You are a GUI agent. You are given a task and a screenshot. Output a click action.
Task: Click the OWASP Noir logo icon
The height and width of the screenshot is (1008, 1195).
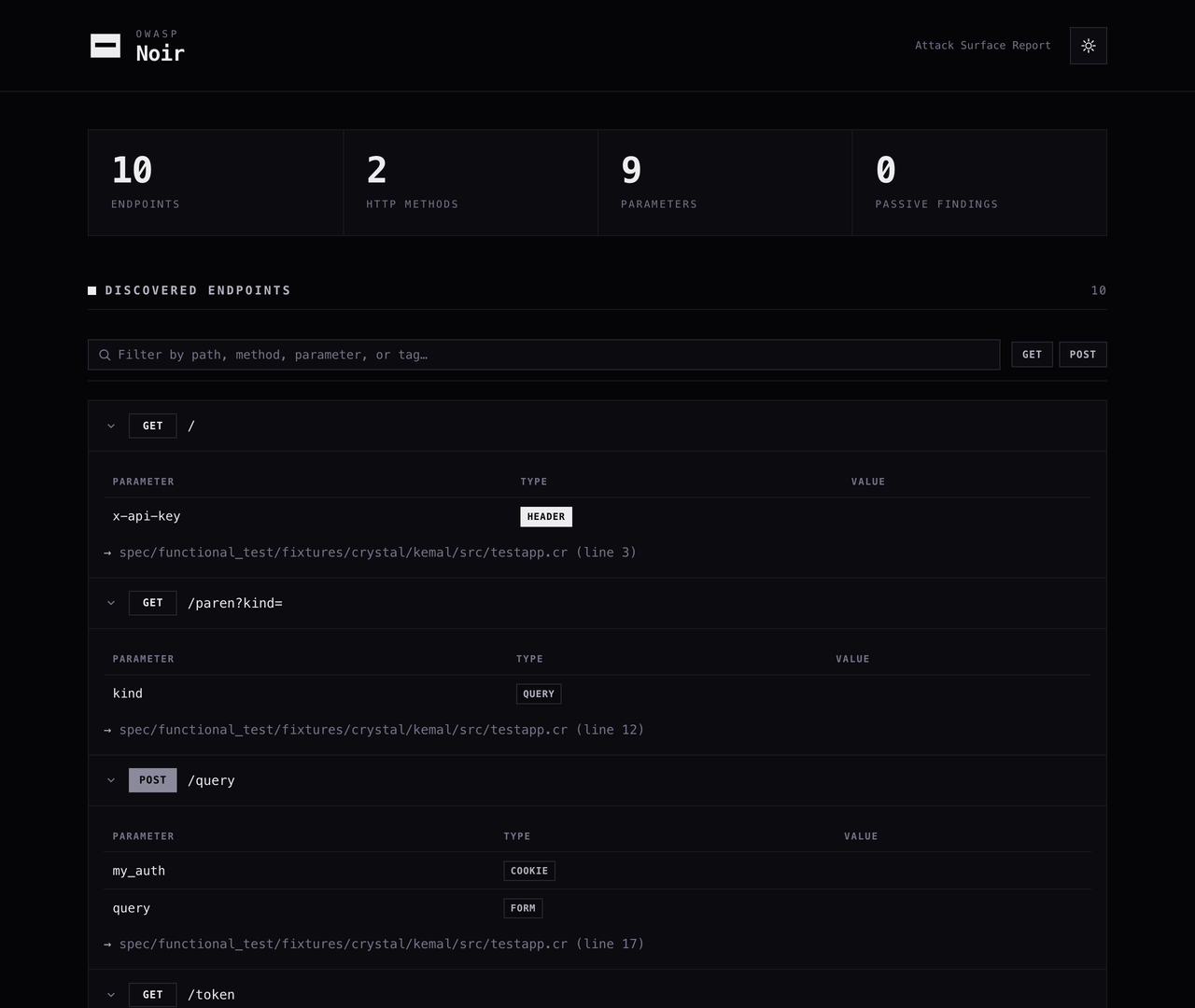pos(105,46)
